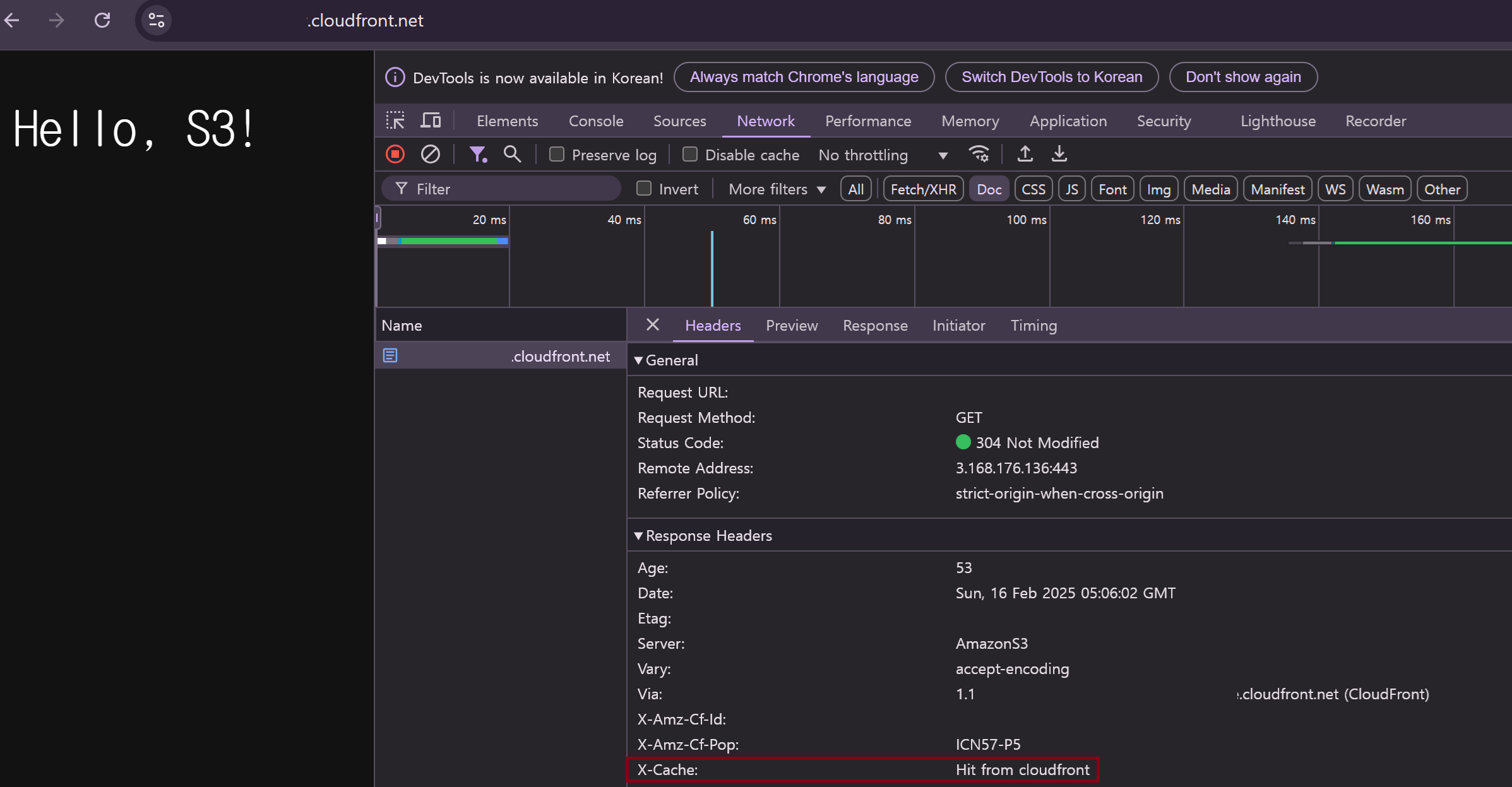Image resolution: width=1512 pixels, height=787 pixels.
Task: Click Switch DevTools to Korean button
Action: [x=1051, y=77]
